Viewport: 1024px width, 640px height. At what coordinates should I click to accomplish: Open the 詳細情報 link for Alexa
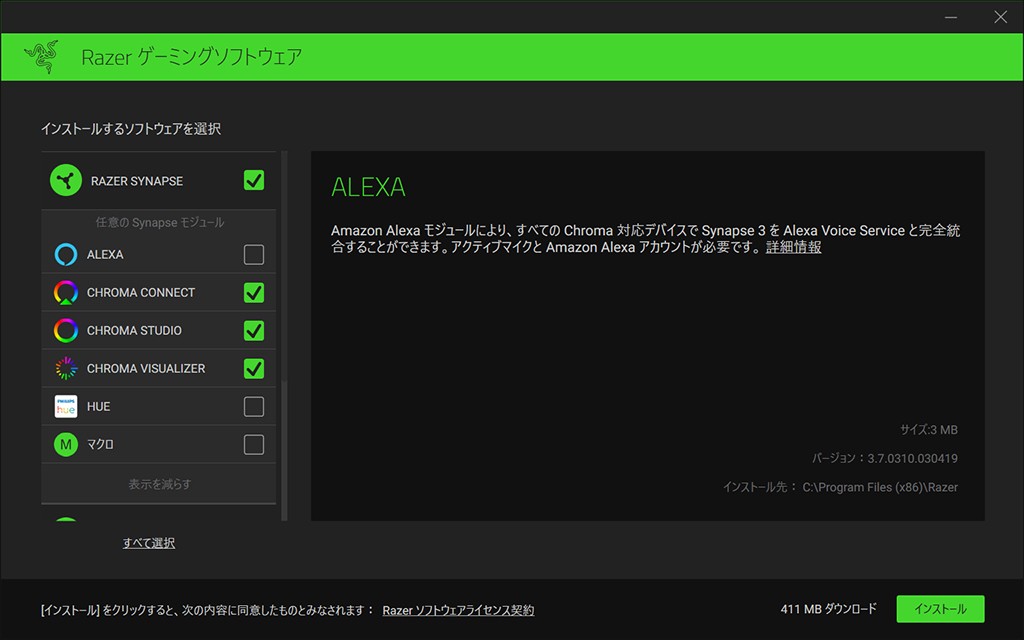793,247
